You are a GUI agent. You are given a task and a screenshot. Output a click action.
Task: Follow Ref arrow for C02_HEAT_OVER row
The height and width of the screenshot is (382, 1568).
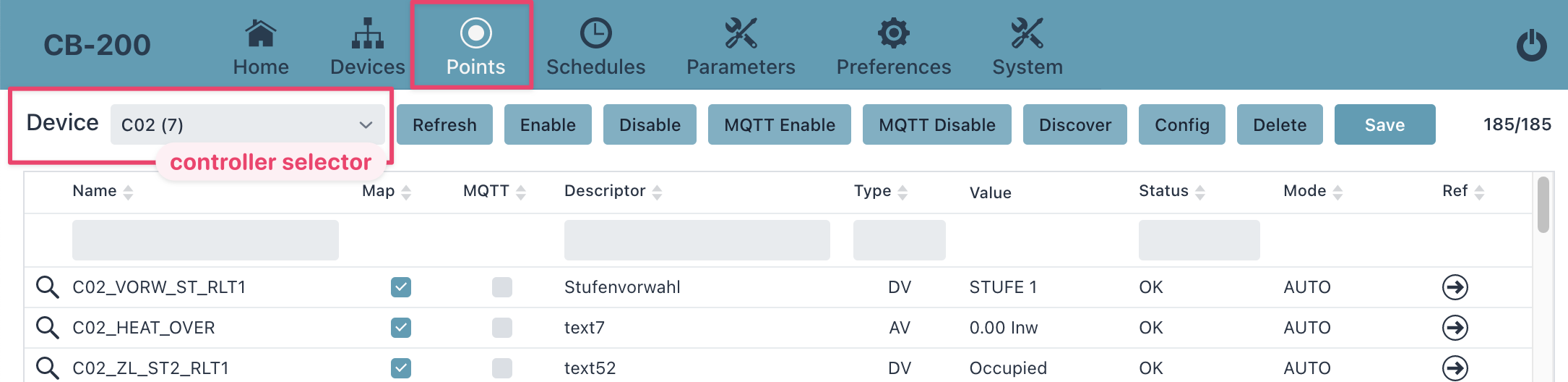point(1455,328)
